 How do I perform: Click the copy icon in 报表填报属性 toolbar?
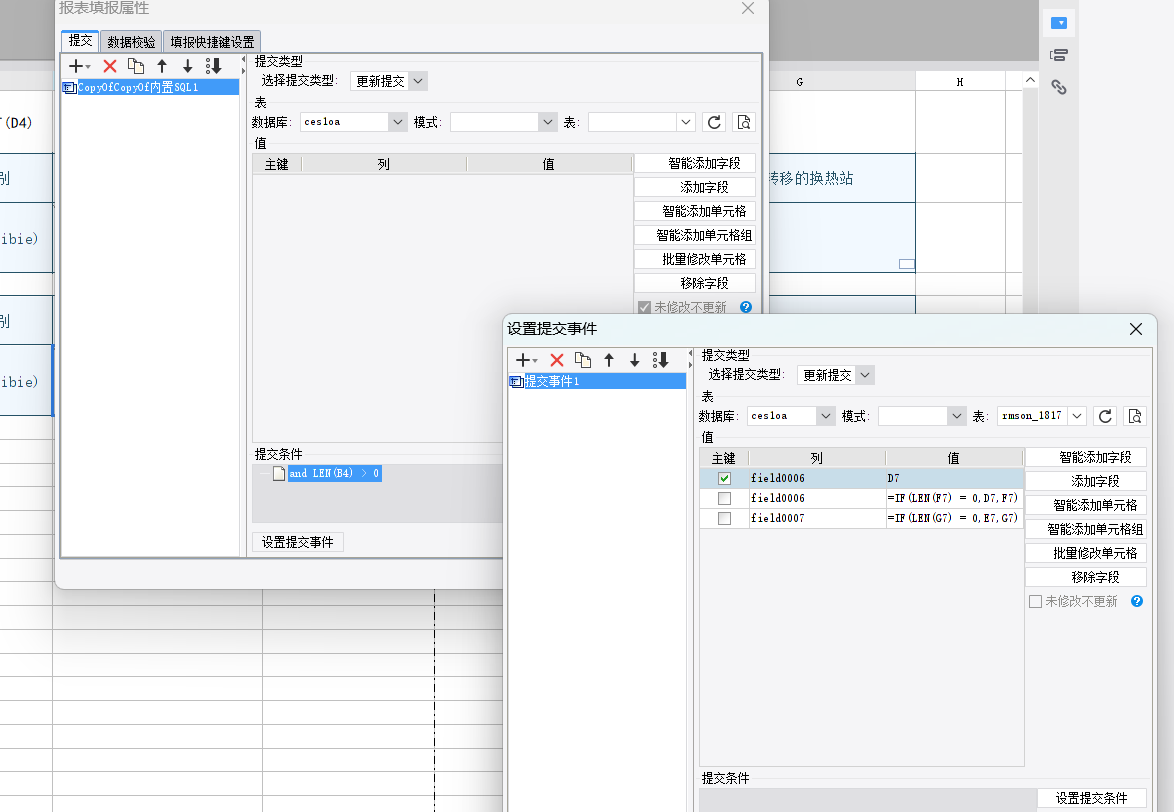point(136,66)
